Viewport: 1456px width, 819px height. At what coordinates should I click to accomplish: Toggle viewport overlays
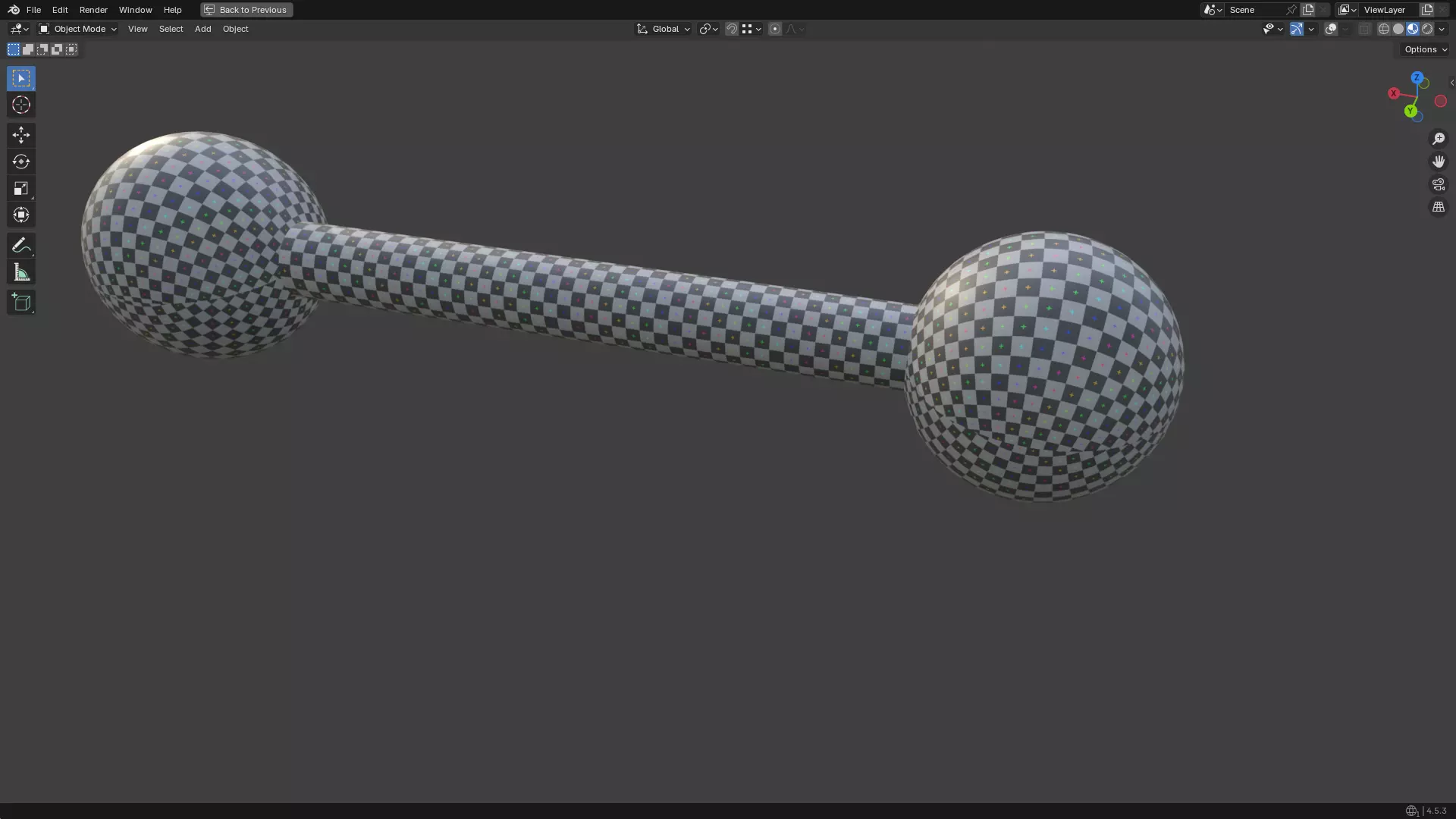1331,29
